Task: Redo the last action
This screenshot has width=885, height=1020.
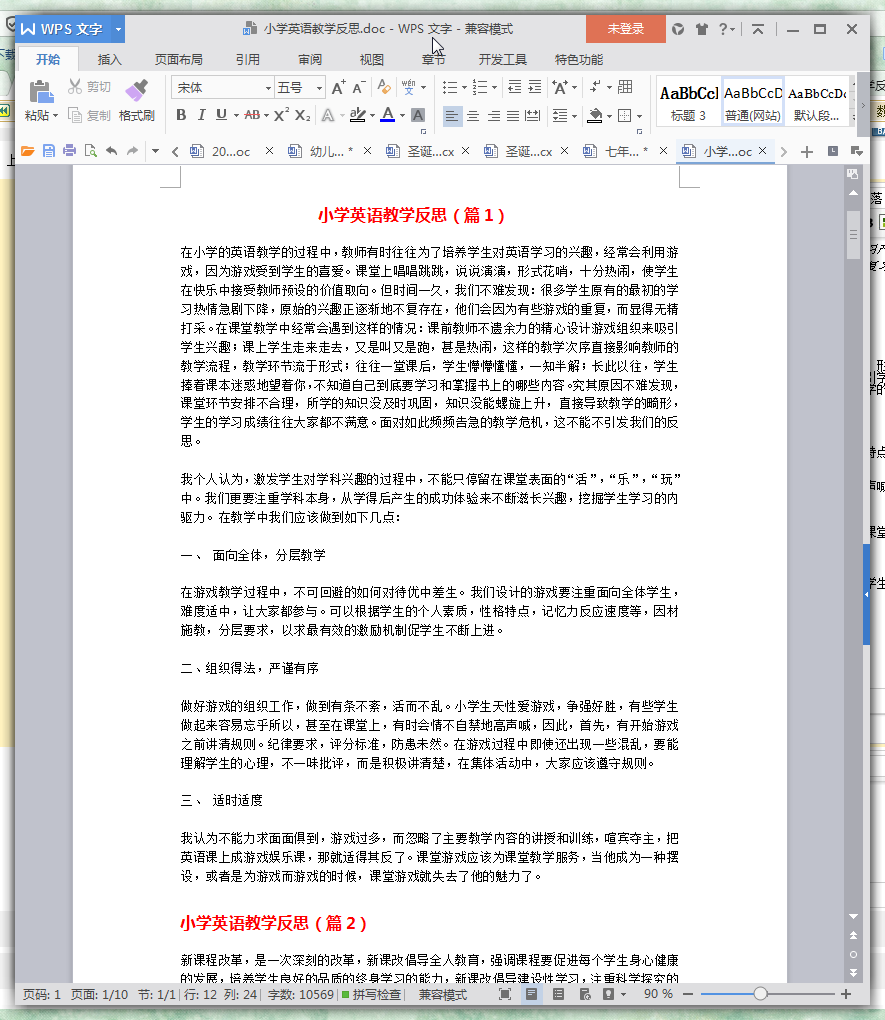Action: point(132,151)
